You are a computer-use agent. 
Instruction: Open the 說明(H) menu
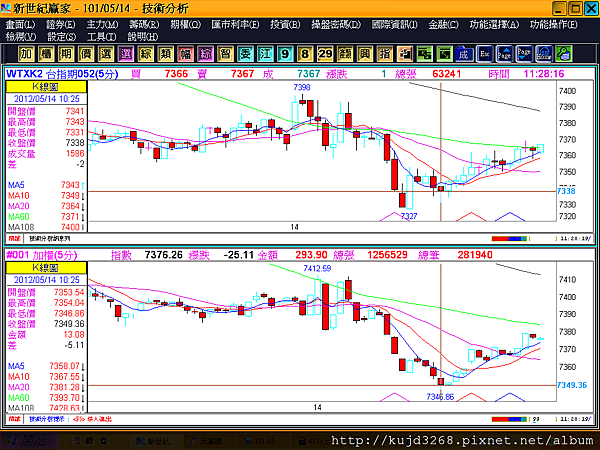tap(142, 37)
